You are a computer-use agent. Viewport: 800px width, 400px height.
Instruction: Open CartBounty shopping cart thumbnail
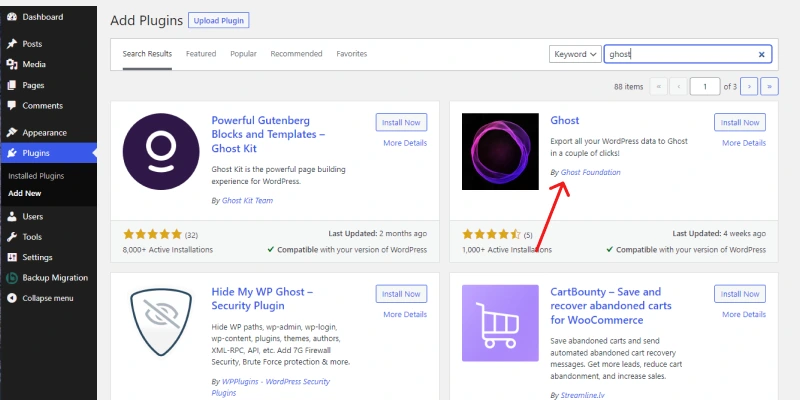tap(500, 322)
